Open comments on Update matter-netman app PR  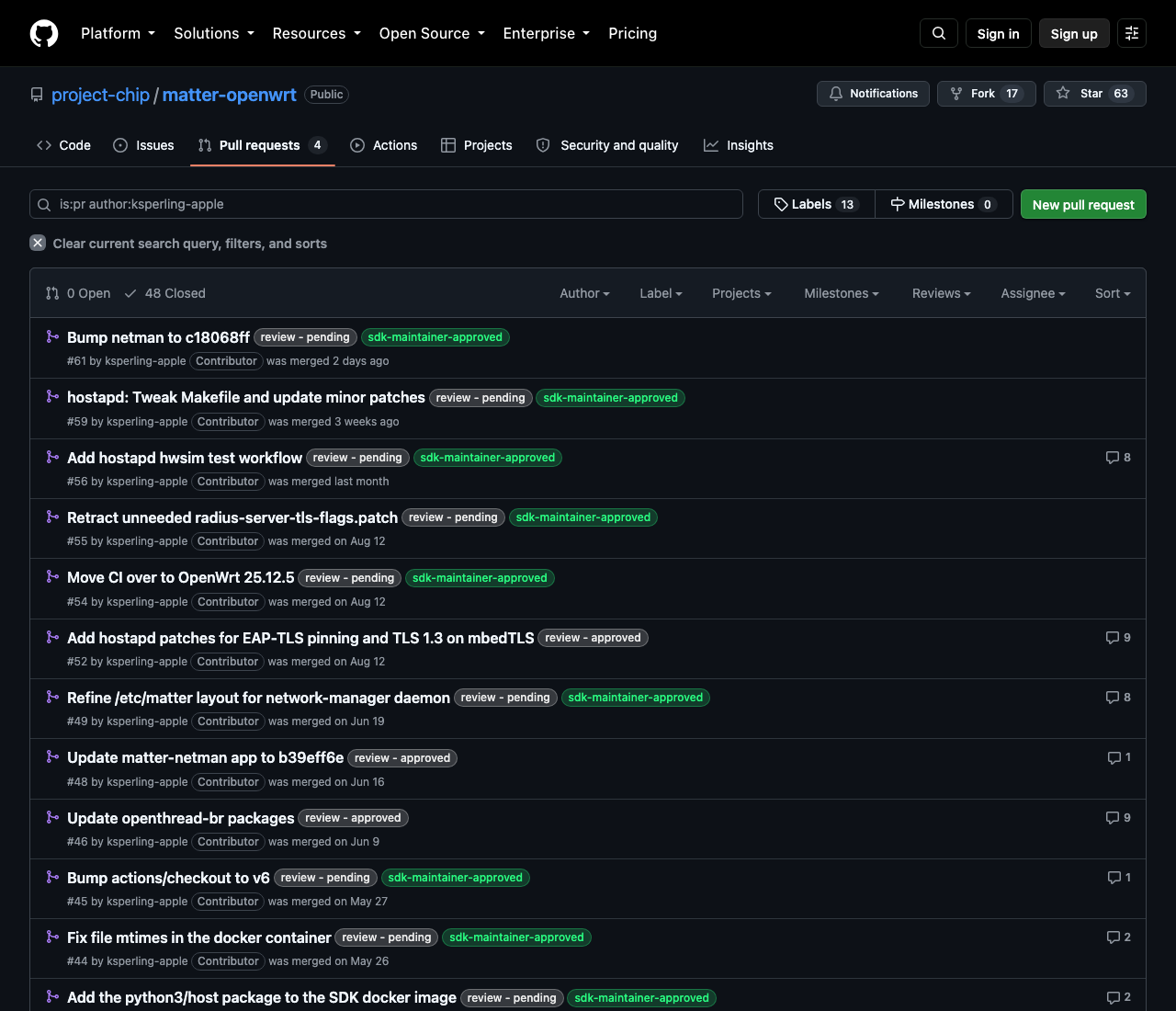point(1119,758)
